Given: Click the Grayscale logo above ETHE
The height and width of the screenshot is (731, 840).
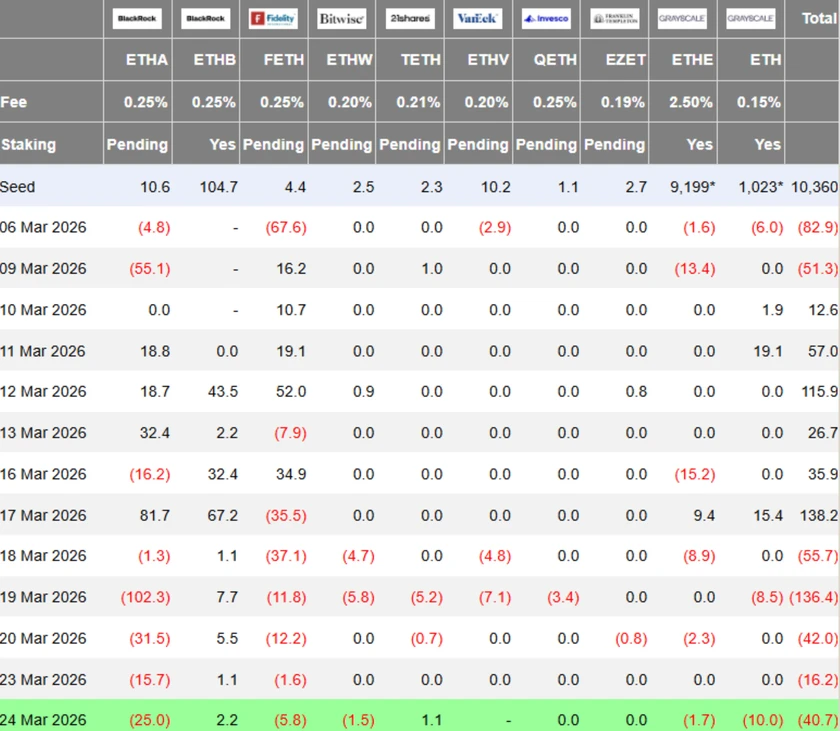Looking at the screenshot, I should click(682, 19).
